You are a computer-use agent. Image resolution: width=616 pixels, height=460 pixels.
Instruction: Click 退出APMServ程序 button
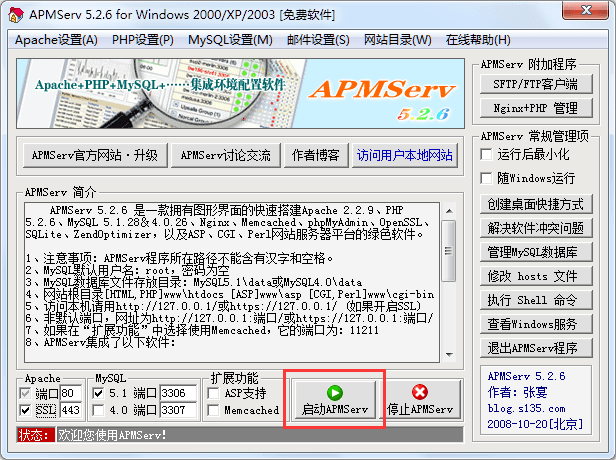(536, 348)
